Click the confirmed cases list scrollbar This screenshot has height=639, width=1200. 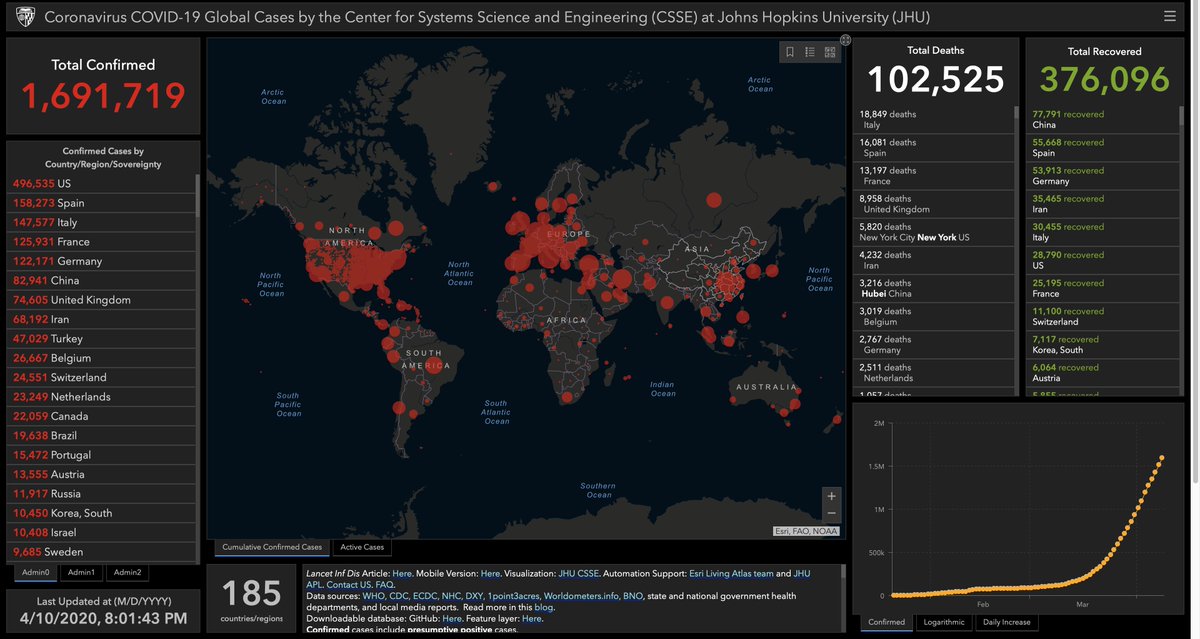pyautogui.click(x=197, y=196)
